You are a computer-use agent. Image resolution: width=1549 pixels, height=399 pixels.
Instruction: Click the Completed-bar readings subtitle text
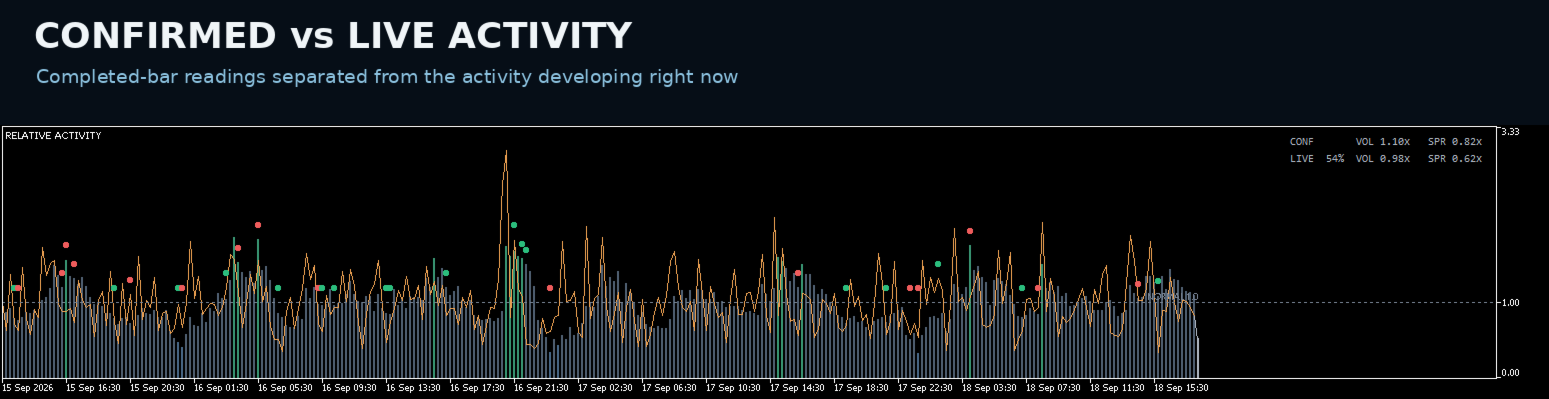(x=387, y=77)
